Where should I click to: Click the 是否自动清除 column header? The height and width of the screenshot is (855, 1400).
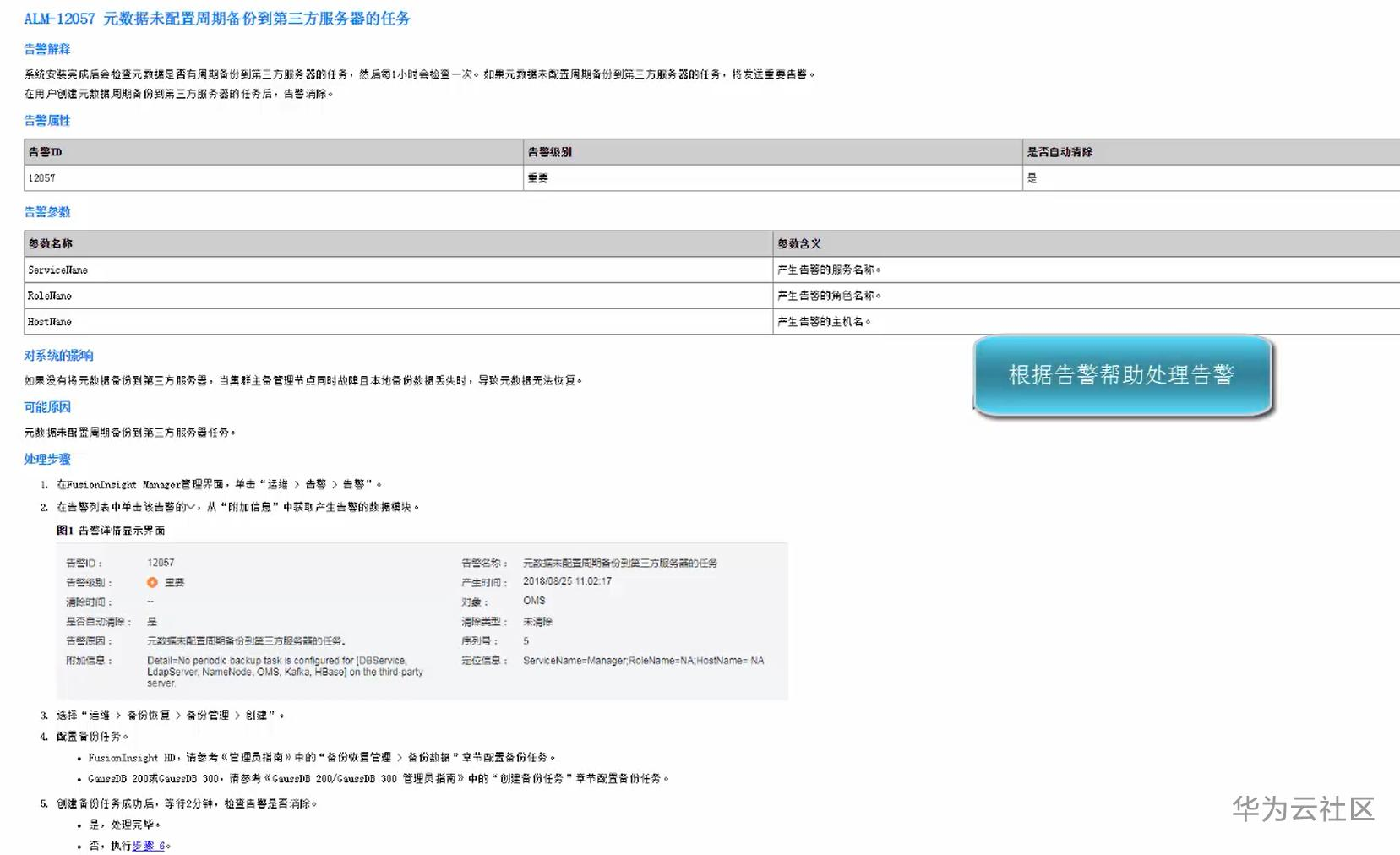point(1211,152)
